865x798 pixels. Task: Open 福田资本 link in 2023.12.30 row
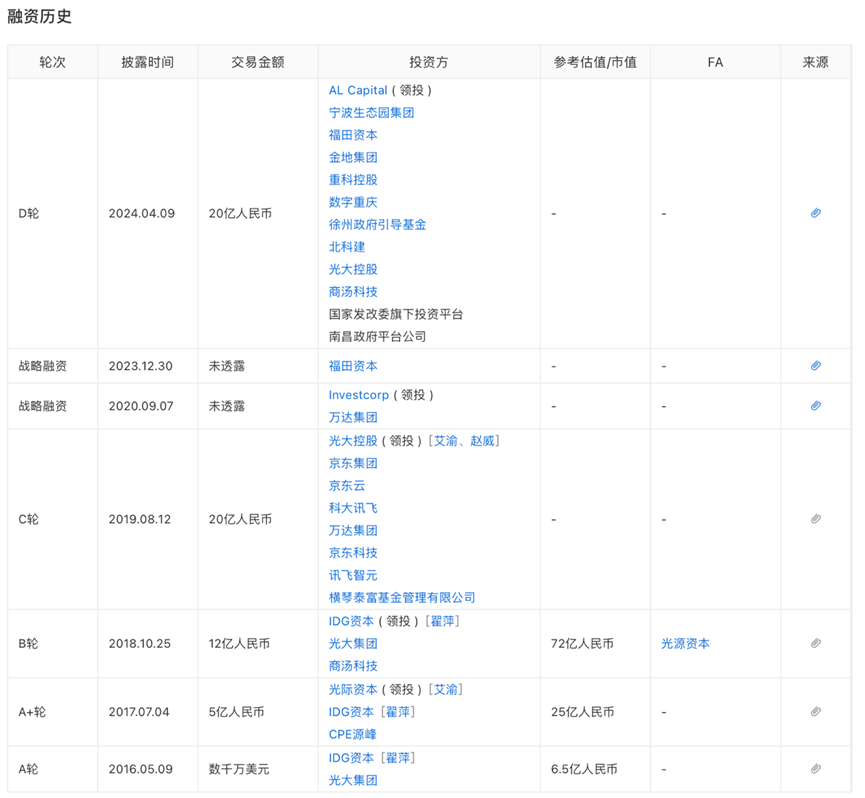pos(353,366)
